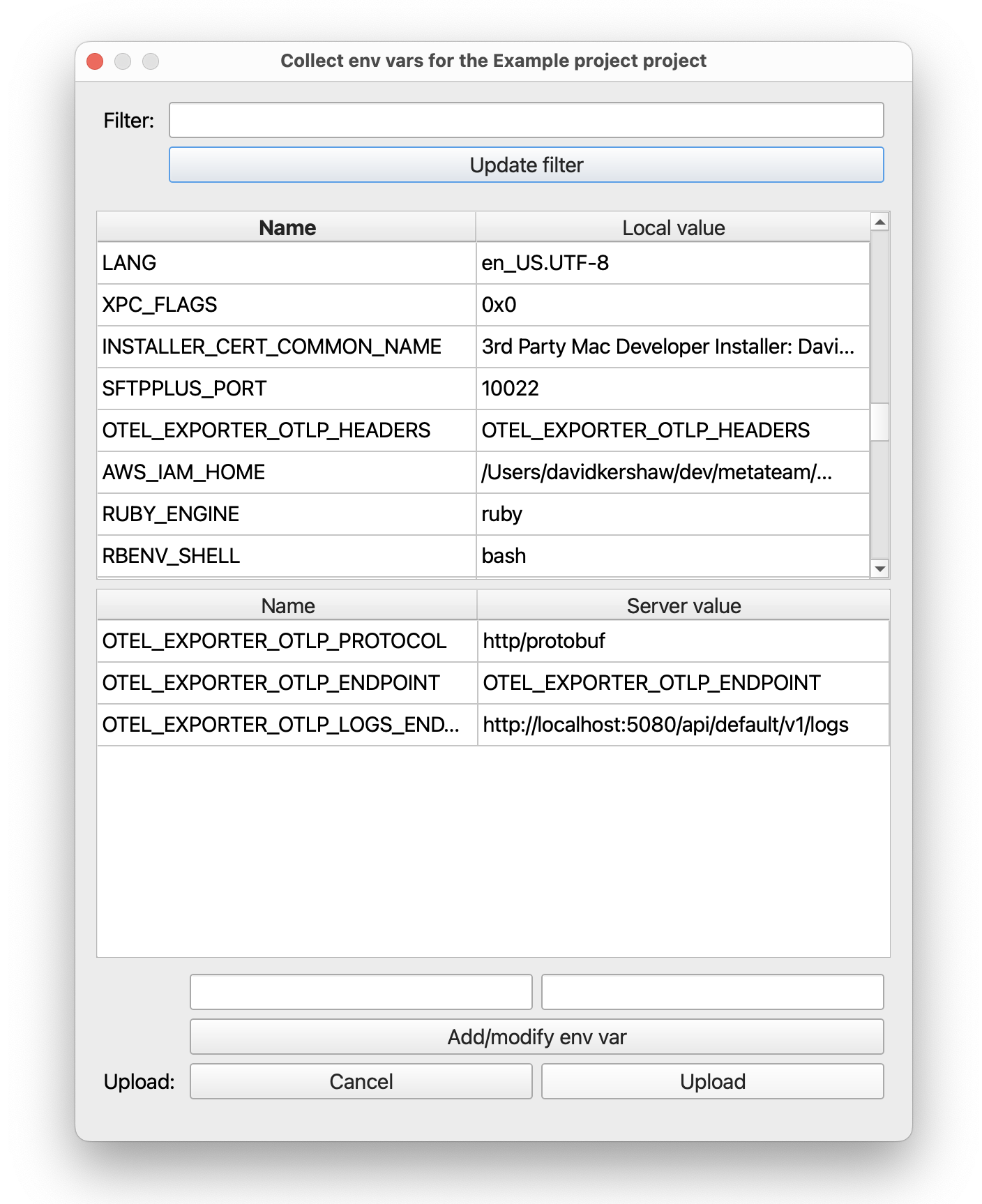Click the local table scrollbar thumb
The width and height of the screenshot is (982, 1204).
point(880,421)
